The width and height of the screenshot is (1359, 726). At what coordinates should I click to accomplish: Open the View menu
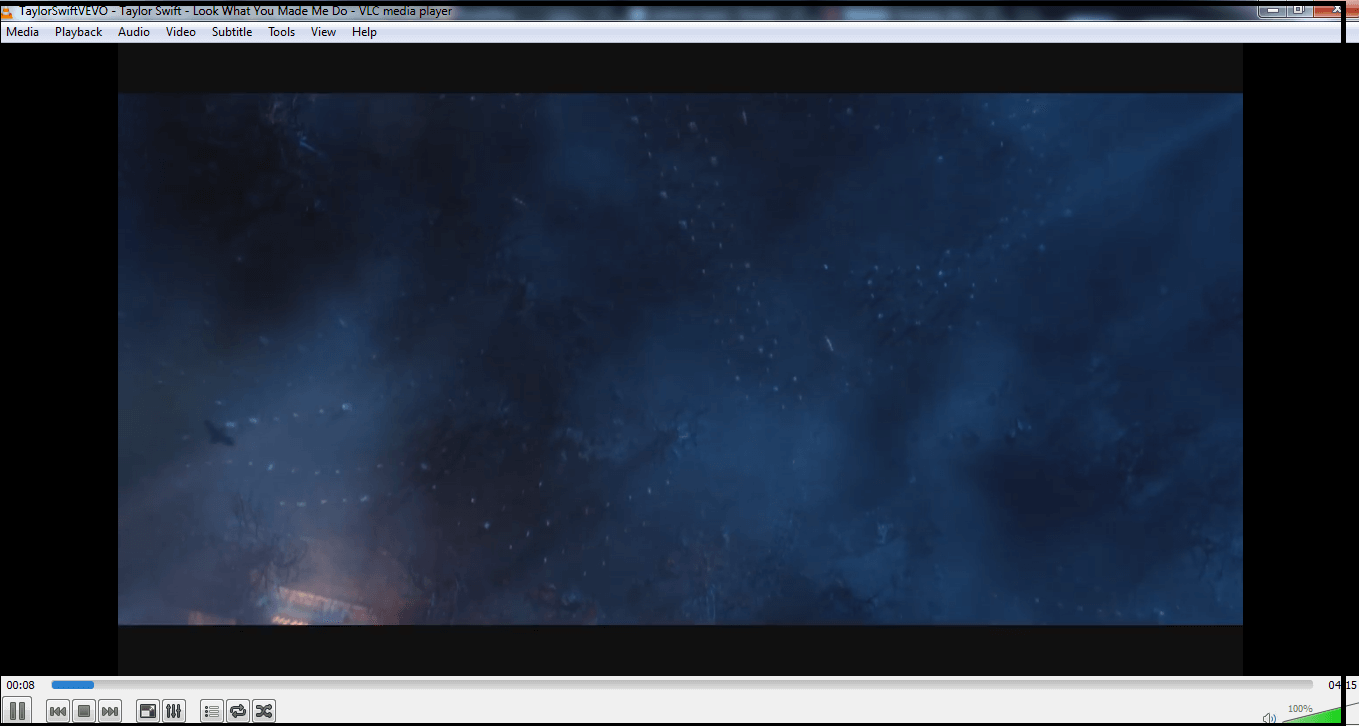[x=323, y=32]
